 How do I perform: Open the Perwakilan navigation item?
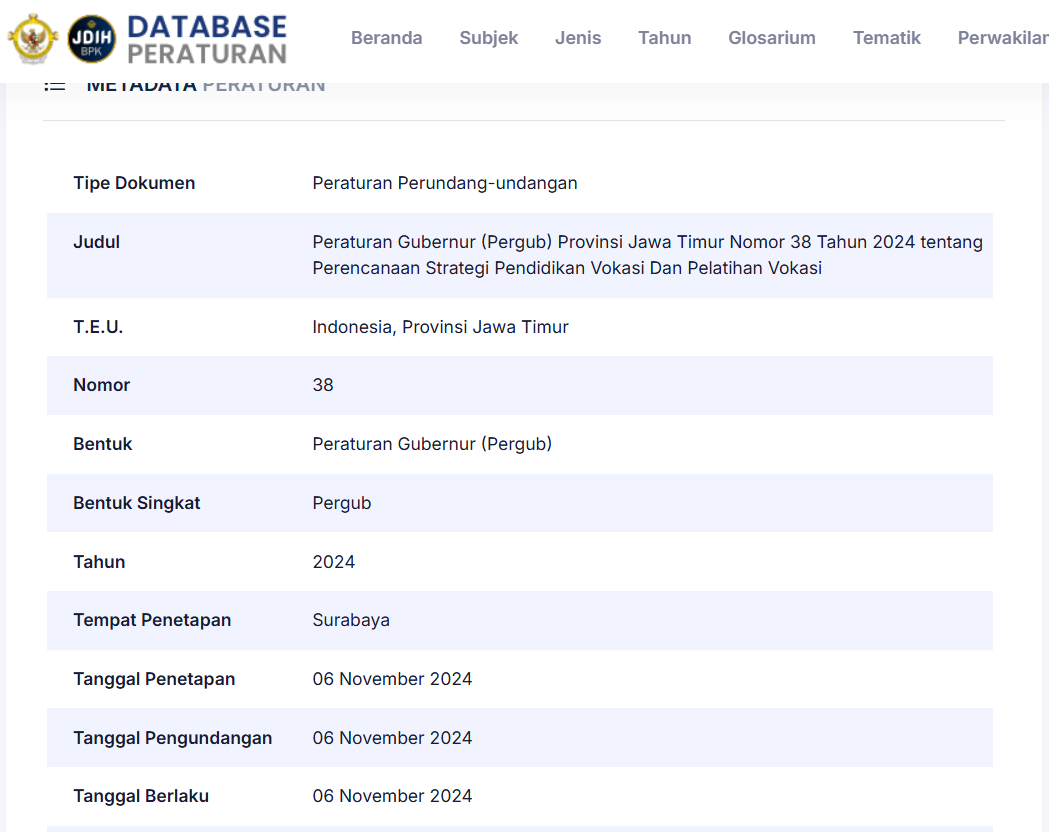1002,38
